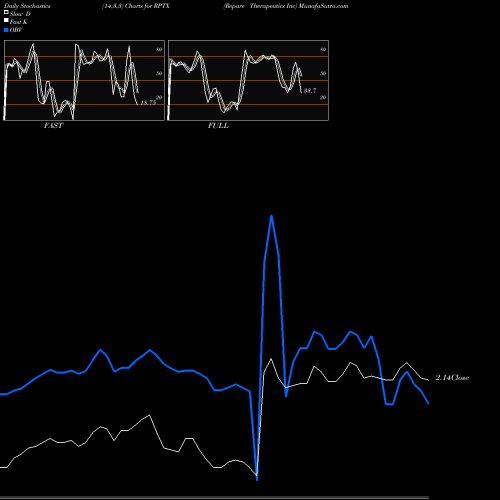Click '(Repare Therapeutics Inc) MunafaSutra.com' text
The height and width of the screenshot is (500, 500).
(x=286, y=6)
